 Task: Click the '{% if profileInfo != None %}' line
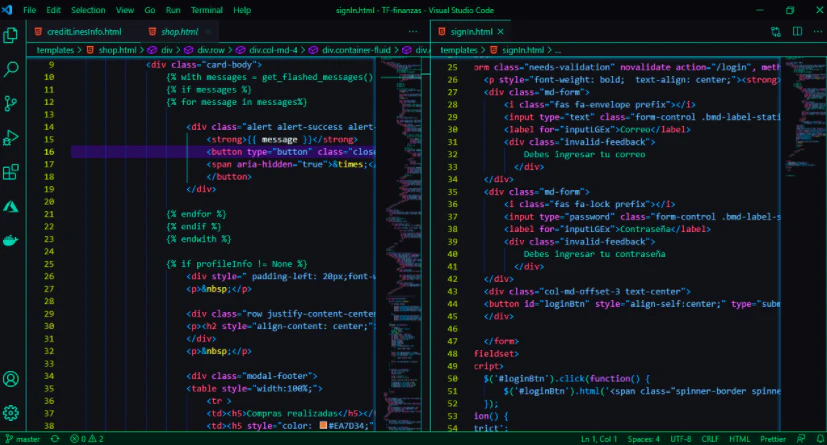[x=236, y=264]
